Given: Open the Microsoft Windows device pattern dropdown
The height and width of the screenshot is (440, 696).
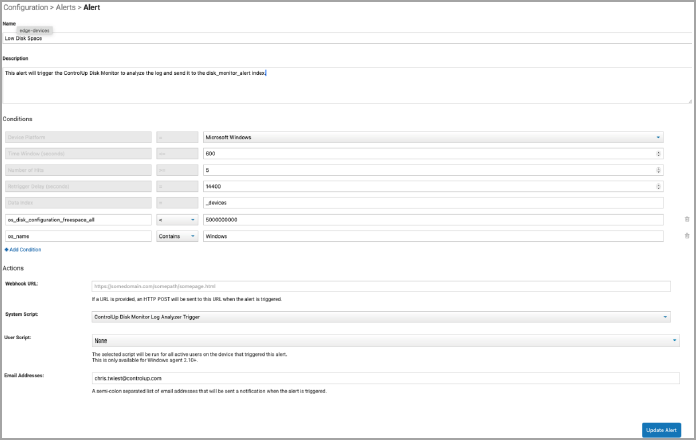Looking at the screenshot, I should [x=433, y=137].
